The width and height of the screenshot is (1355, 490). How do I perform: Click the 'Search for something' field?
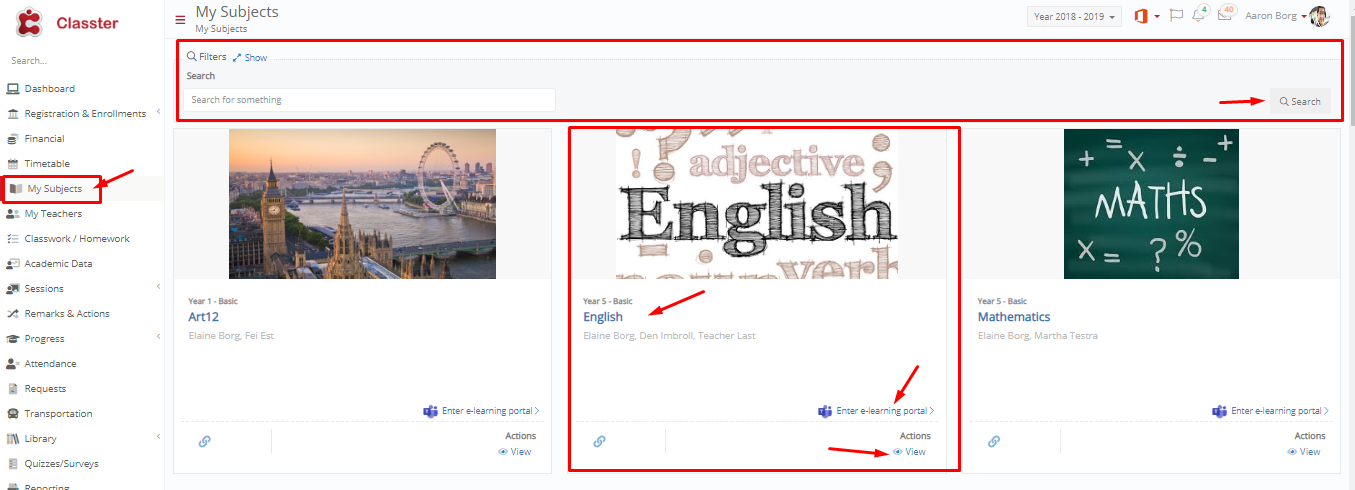(369, 100)
